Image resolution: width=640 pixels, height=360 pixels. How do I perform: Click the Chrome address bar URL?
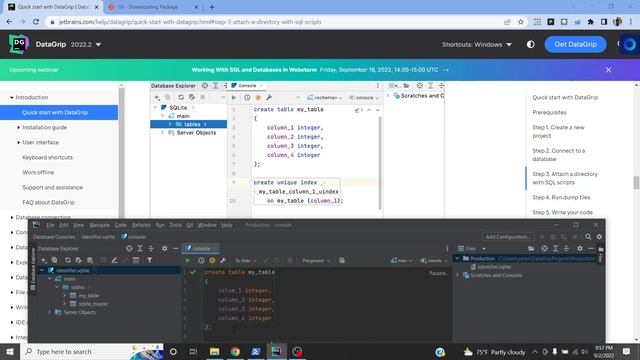(190, 22)
